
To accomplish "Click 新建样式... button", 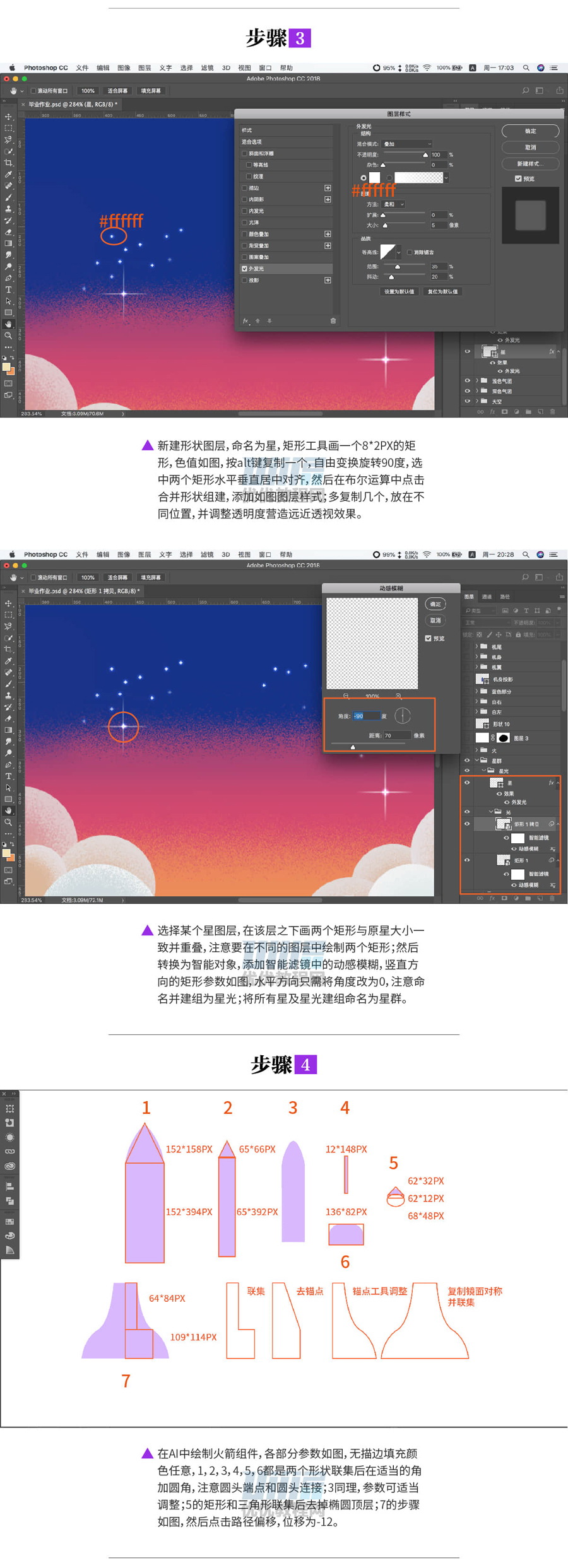I will click(530, 163).
